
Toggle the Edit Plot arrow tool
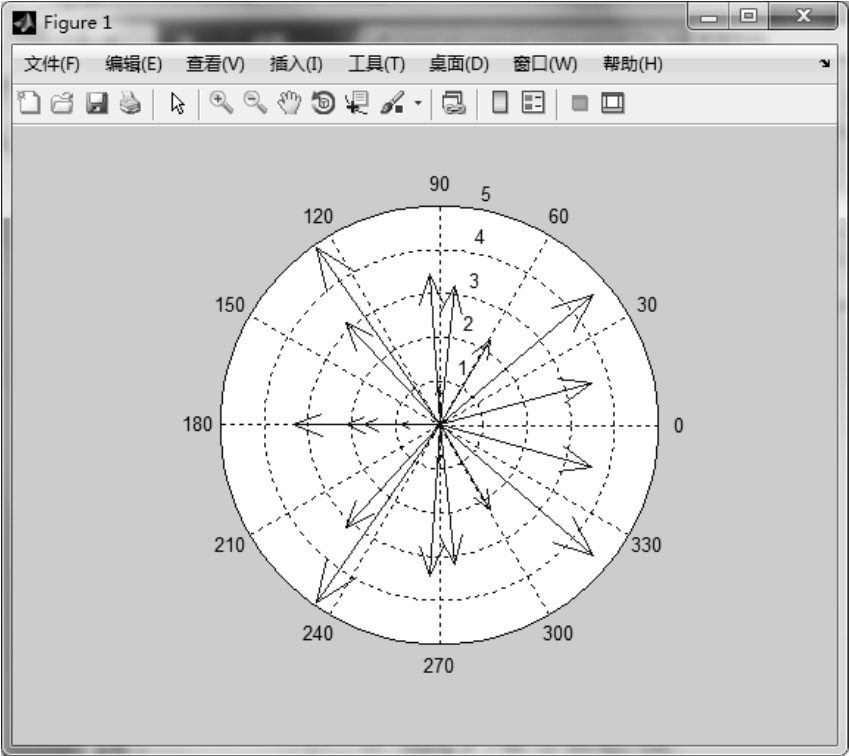(178, 103)
